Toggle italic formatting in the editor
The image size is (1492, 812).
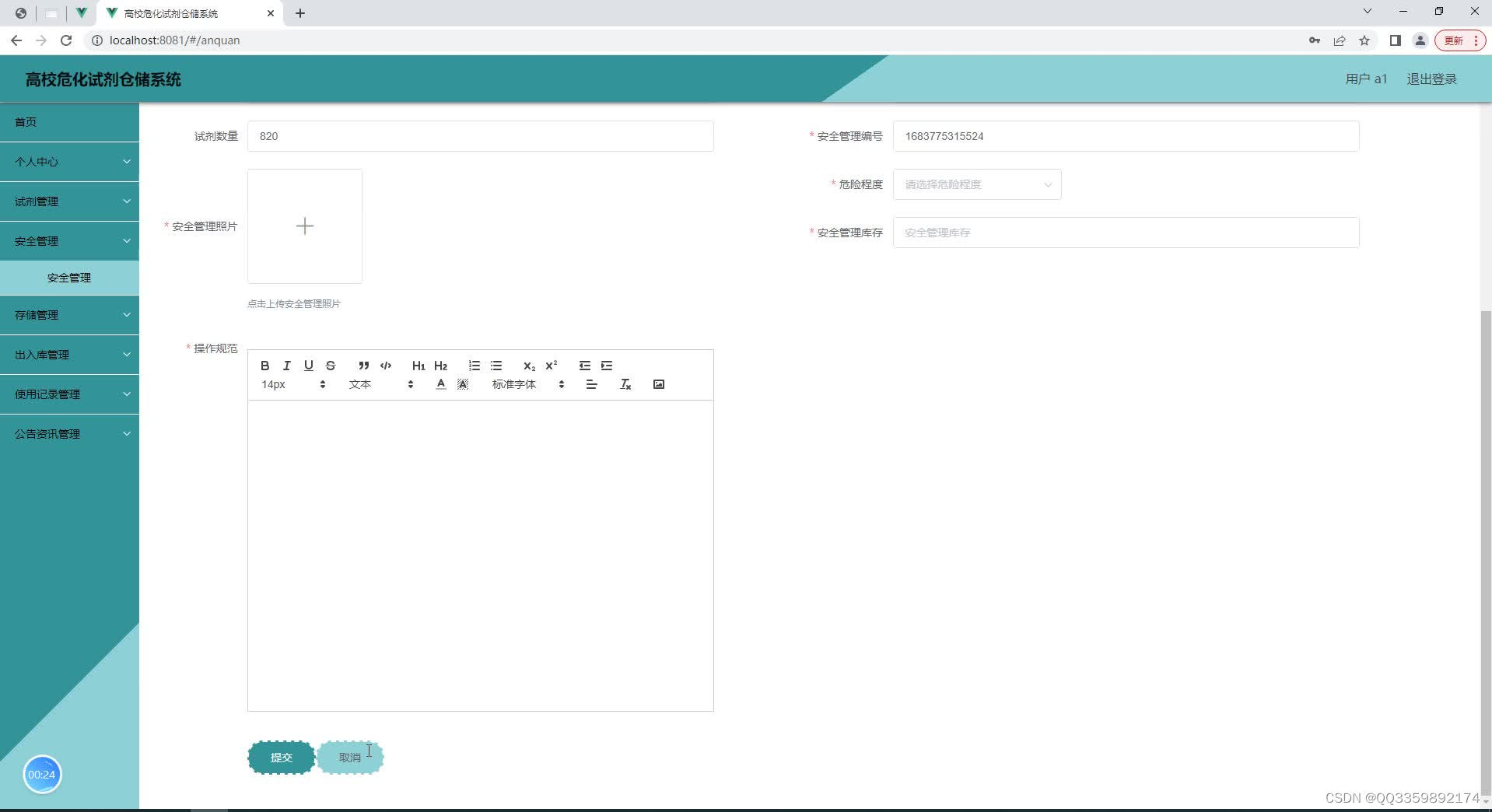[287, 366]
